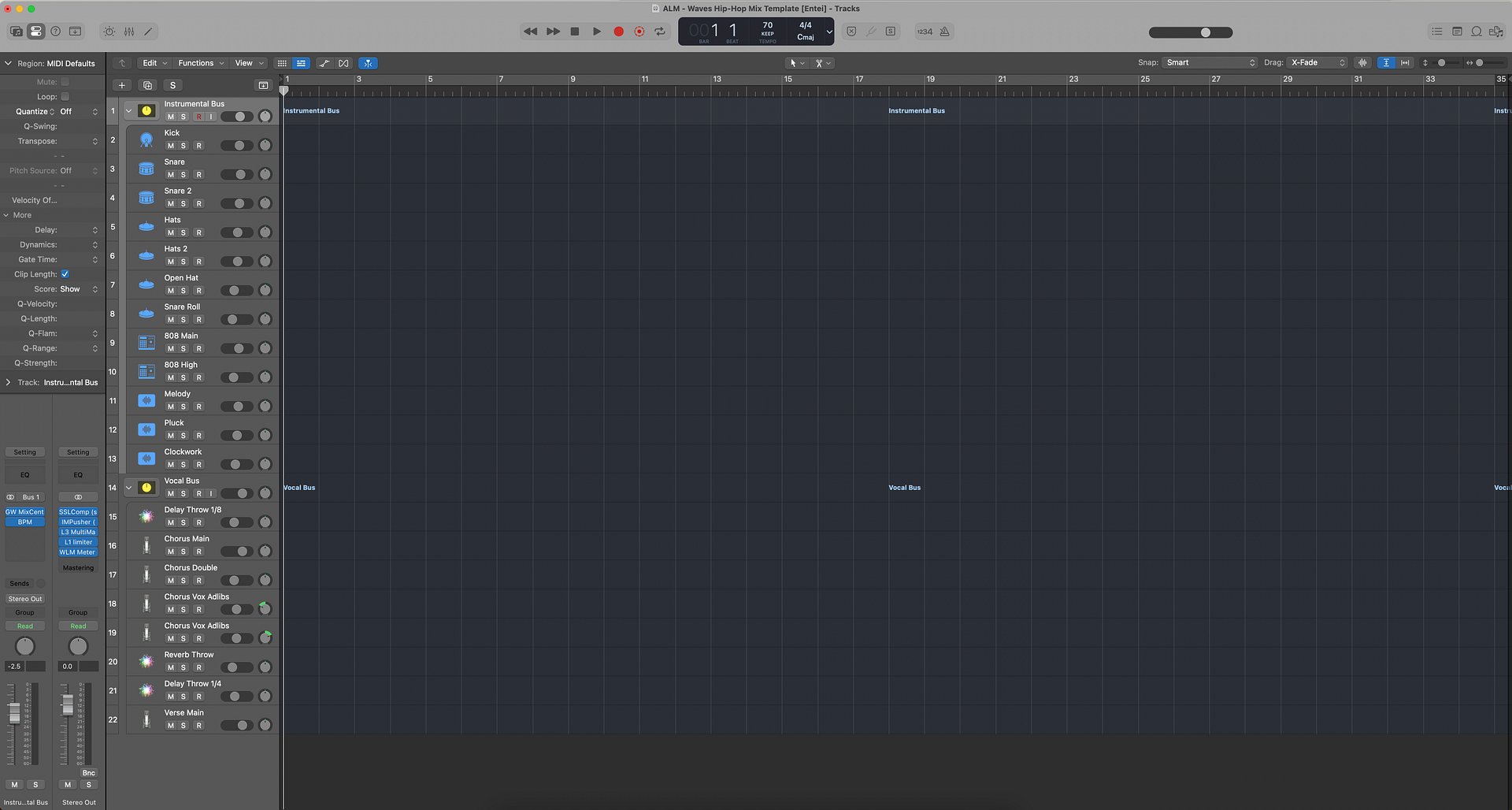The width and height of the screenshot is (1512, 810).
Task: Toggle the Clip Length checkbox
Action: (x=65, y=274)
